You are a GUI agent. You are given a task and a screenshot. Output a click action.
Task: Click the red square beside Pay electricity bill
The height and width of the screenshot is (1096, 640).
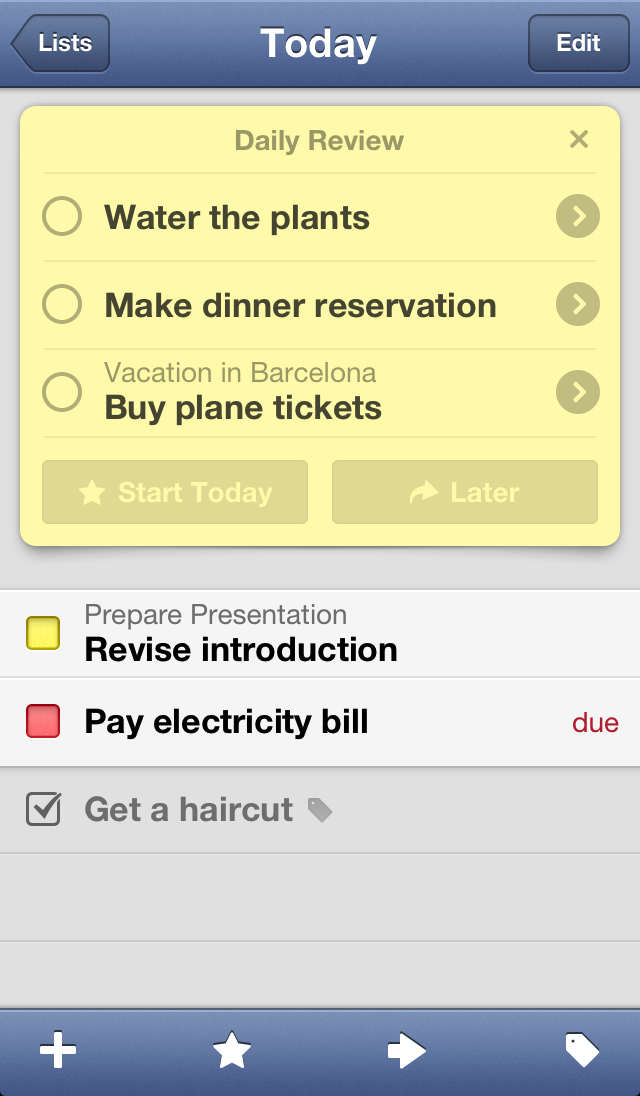[42, 721]
